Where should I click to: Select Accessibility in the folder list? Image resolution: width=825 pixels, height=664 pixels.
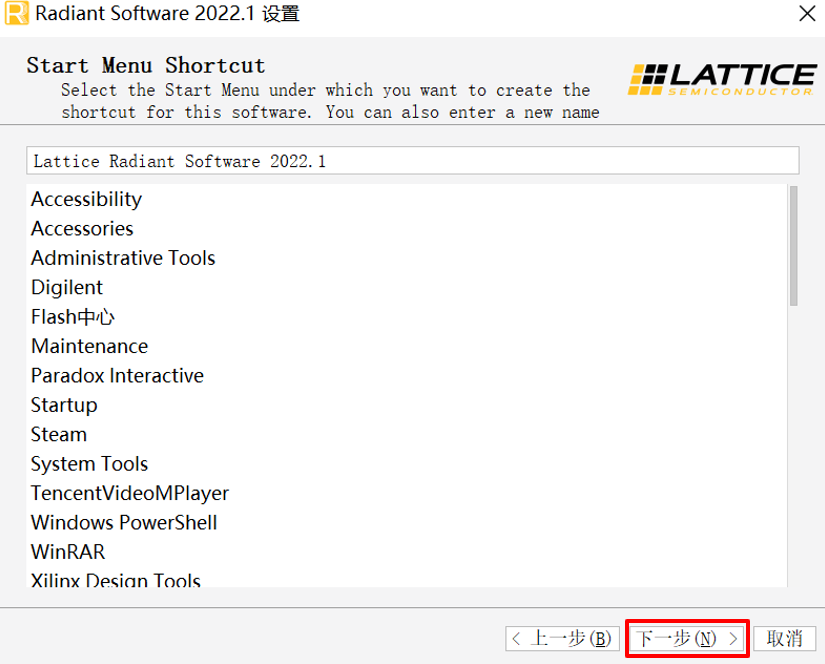point(86,199)
